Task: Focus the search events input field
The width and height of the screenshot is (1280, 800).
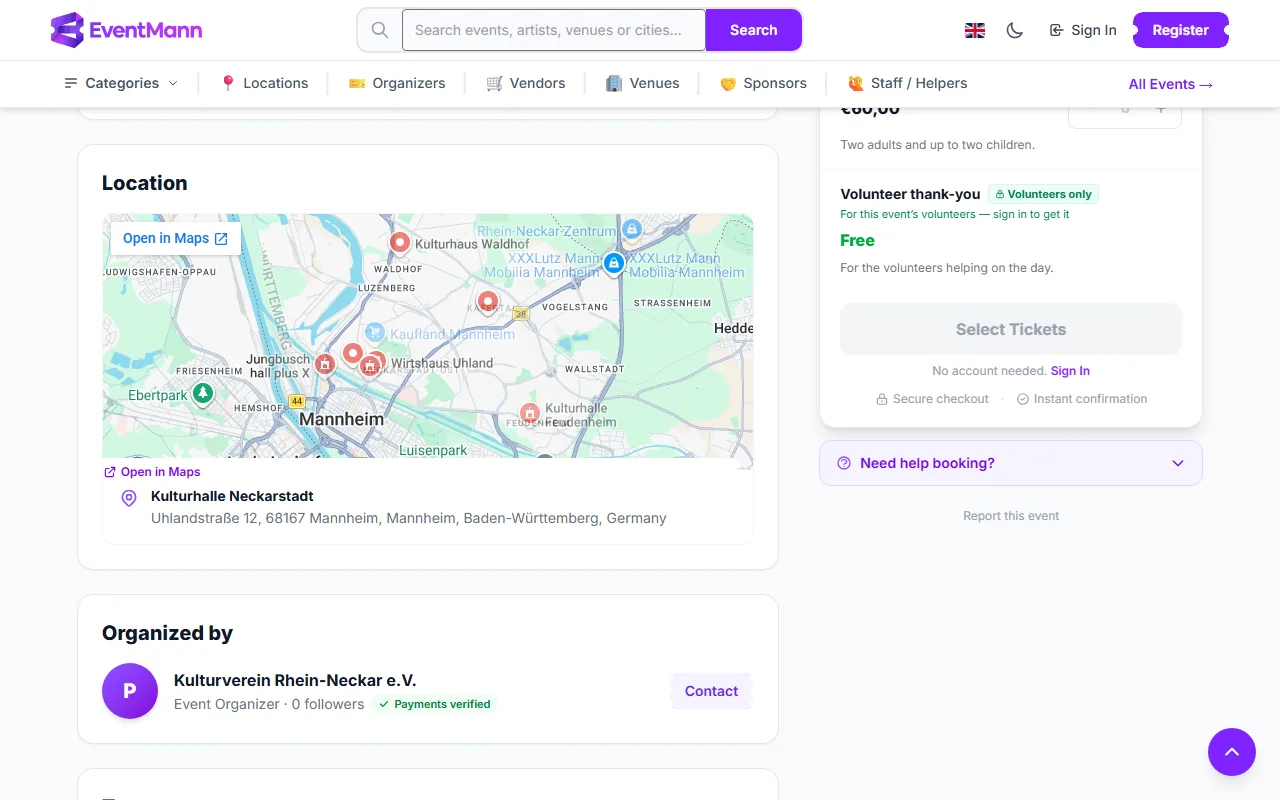Action: [554, 30]
